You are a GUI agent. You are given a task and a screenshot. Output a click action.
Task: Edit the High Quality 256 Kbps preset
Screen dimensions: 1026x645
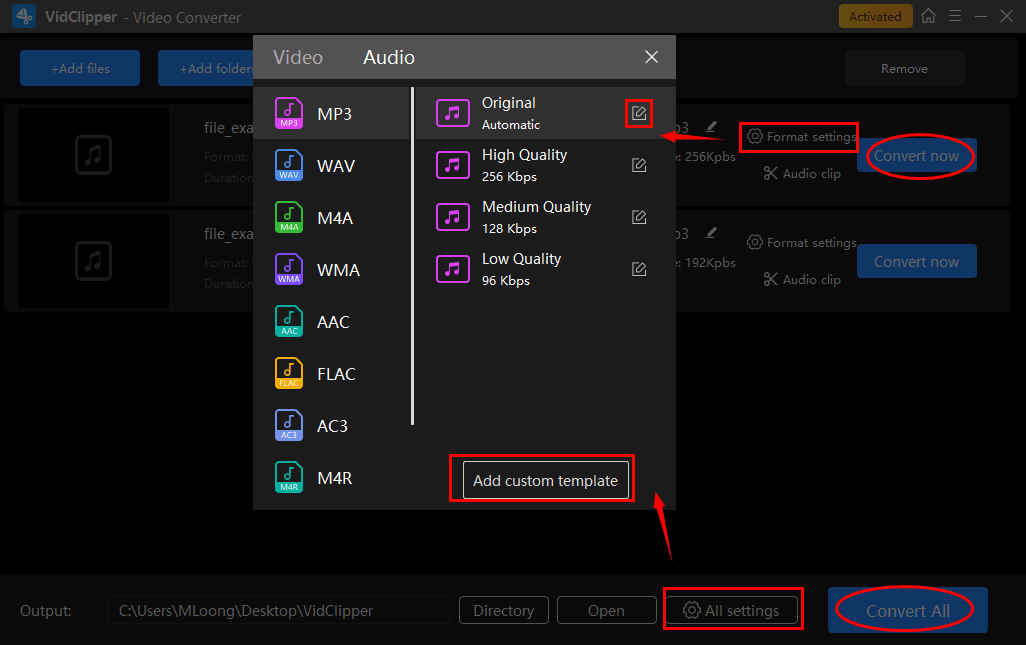639,165
